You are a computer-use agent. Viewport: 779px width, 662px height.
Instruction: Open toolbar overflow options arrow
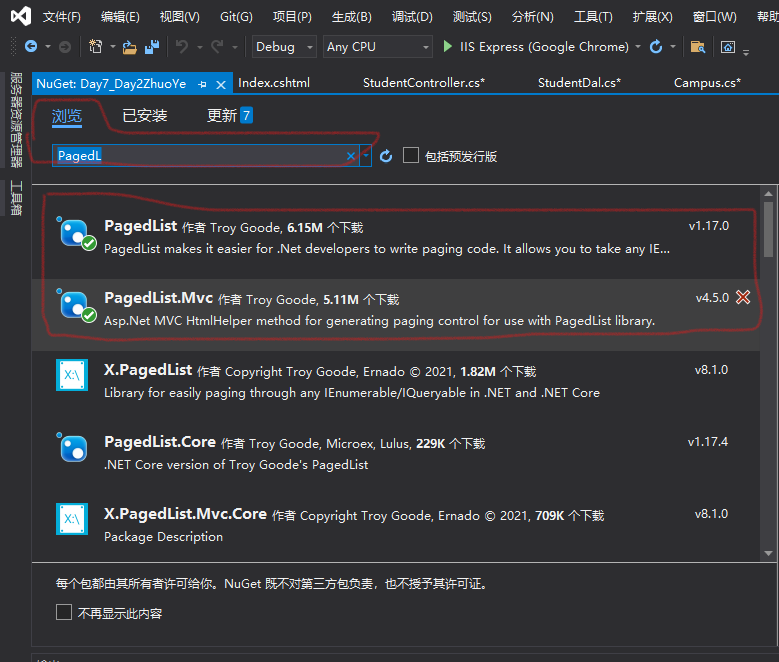click(x=746, y=52)
